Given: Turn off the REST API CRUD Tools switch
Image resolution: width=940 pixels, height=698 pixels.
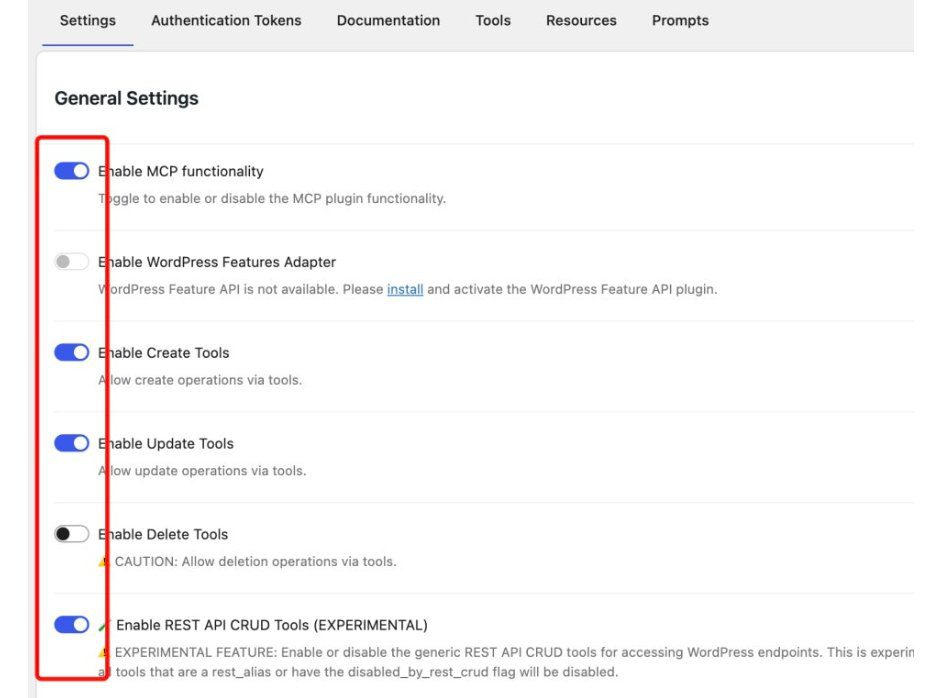Looking at the screenshot, I should tap(71, 624).
